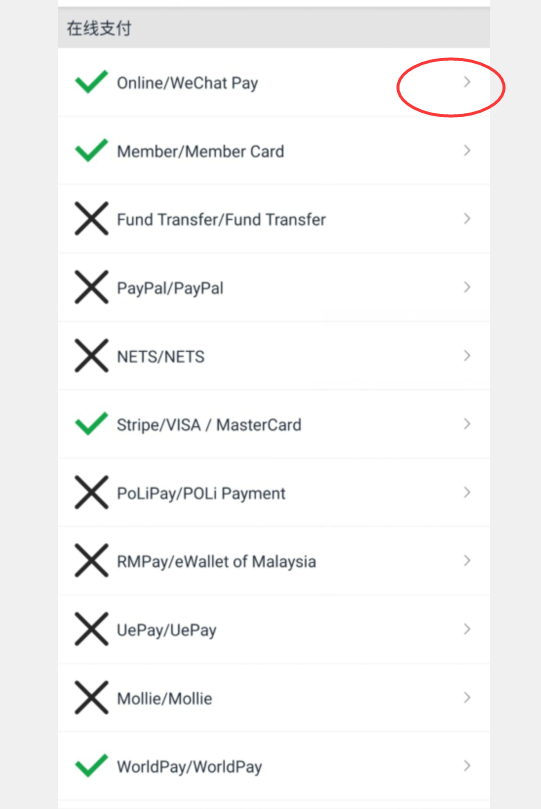Screen dimensions: 541x809
Task: Open the chevron on the Stripe/VISA row
Action: point(467,424)
